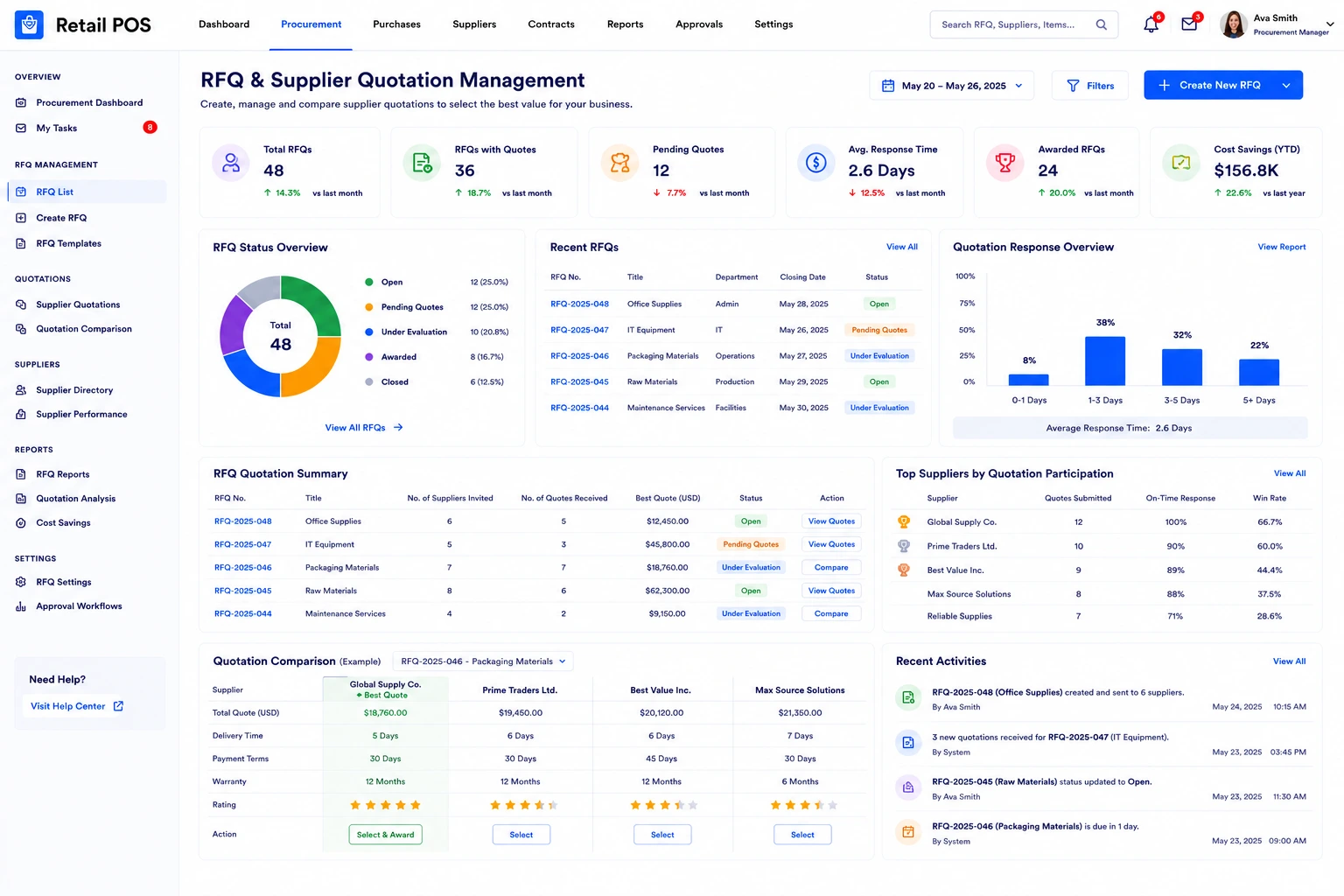This screenshot has width=1344, height=896.
Task: Open the View All RFQs link
Action: [364, 428]
